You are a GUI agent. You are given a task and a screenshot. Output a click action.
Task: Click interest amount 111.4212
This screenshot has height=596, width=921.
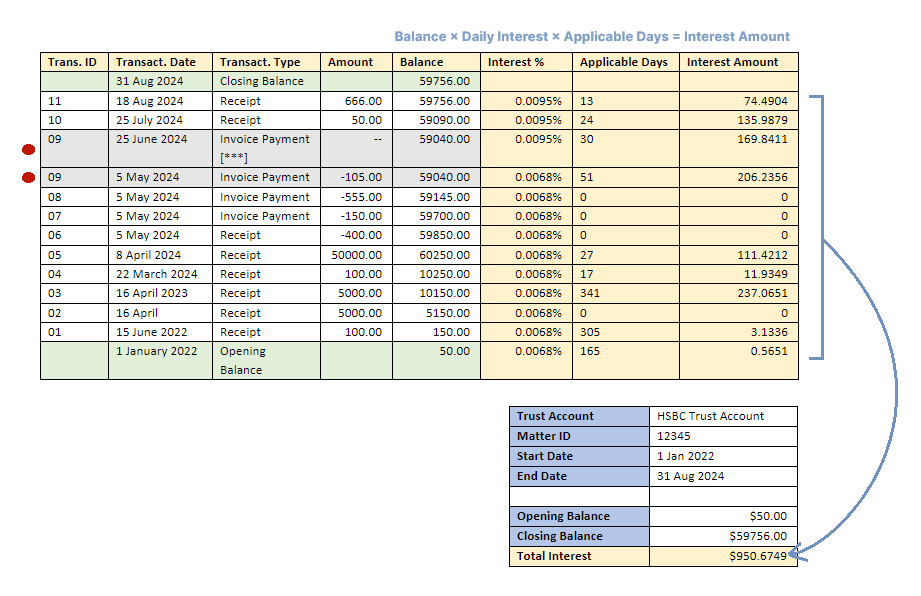pos(739,255)
